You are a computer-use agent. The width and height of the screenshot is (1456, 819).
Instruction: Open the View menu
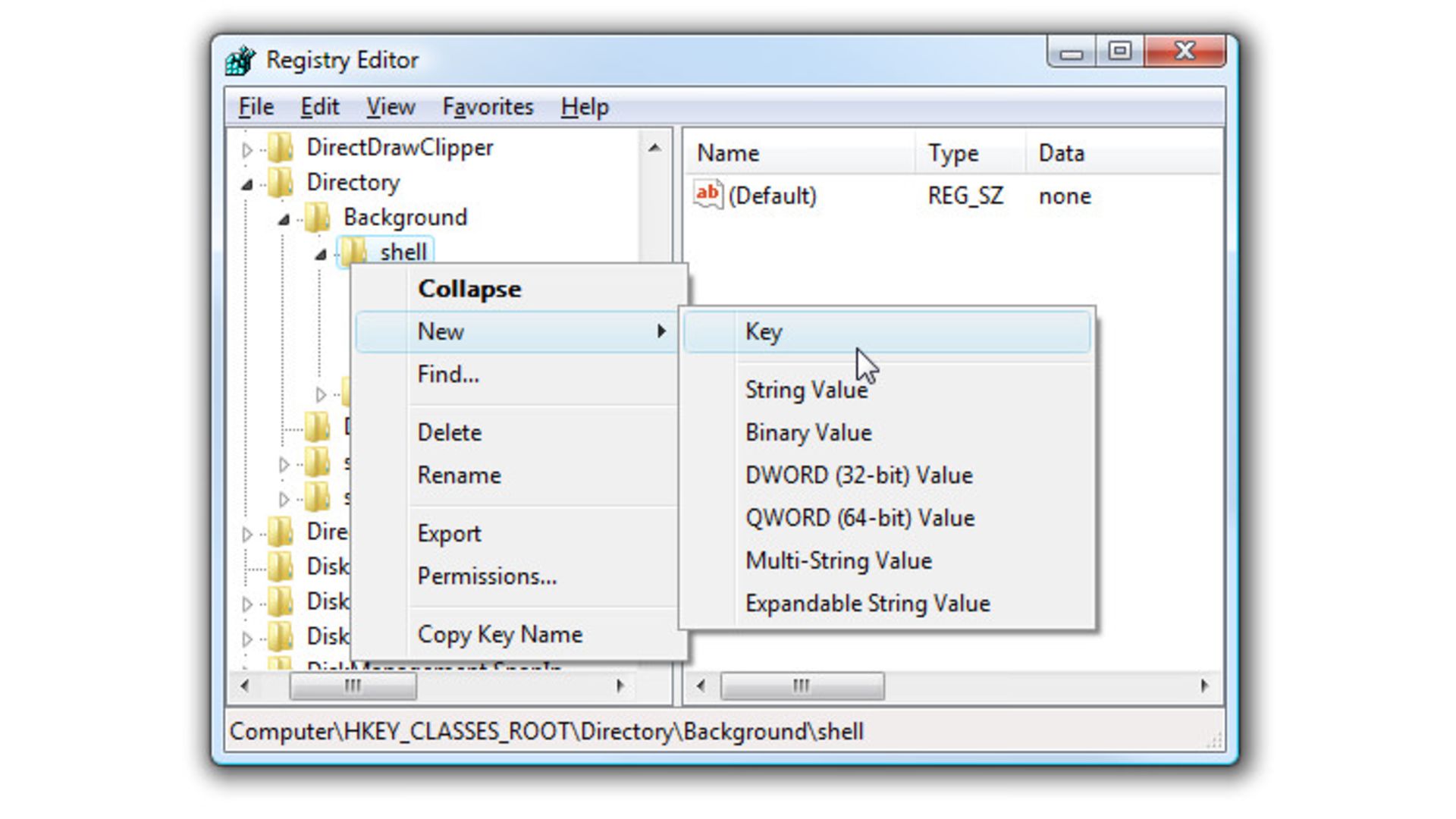point(391,107)
